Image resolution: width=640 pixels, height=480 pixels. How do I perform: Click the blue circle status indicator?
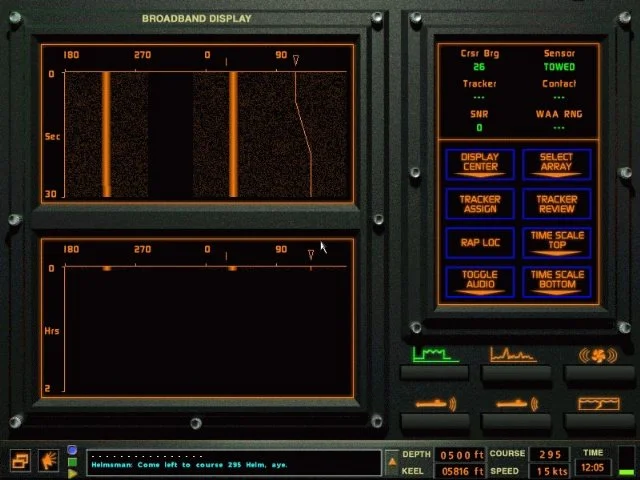[x=72, y=450]
